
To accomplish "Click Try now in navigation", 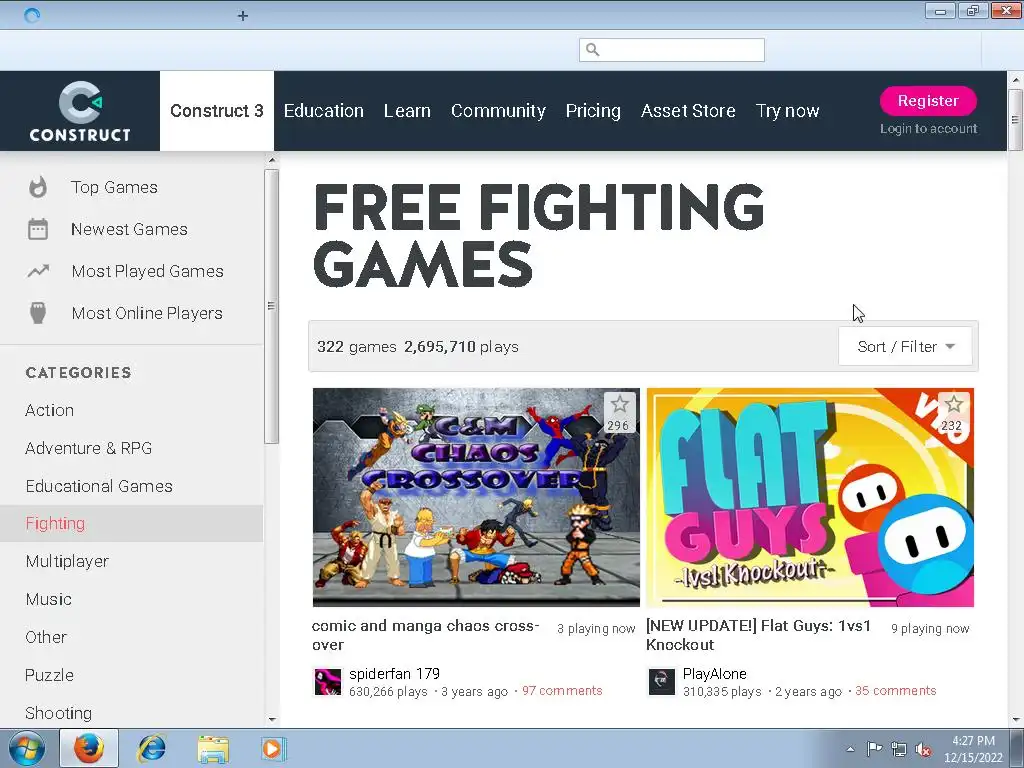I will coord(788,111).
